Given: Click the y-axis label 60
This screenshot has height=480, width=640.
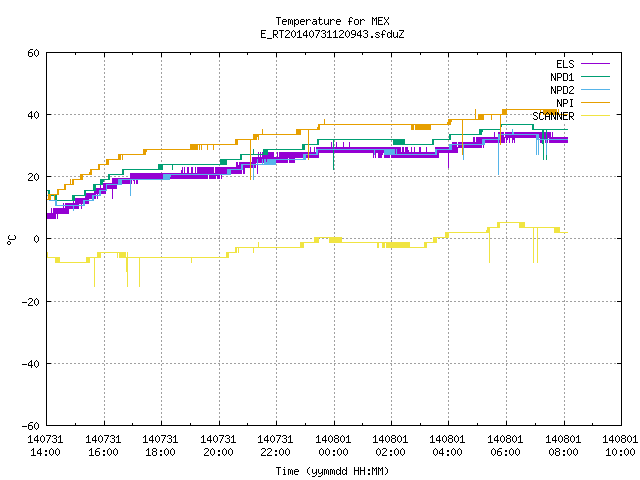Looking at the screenshot, I should (x=33, y=53).
